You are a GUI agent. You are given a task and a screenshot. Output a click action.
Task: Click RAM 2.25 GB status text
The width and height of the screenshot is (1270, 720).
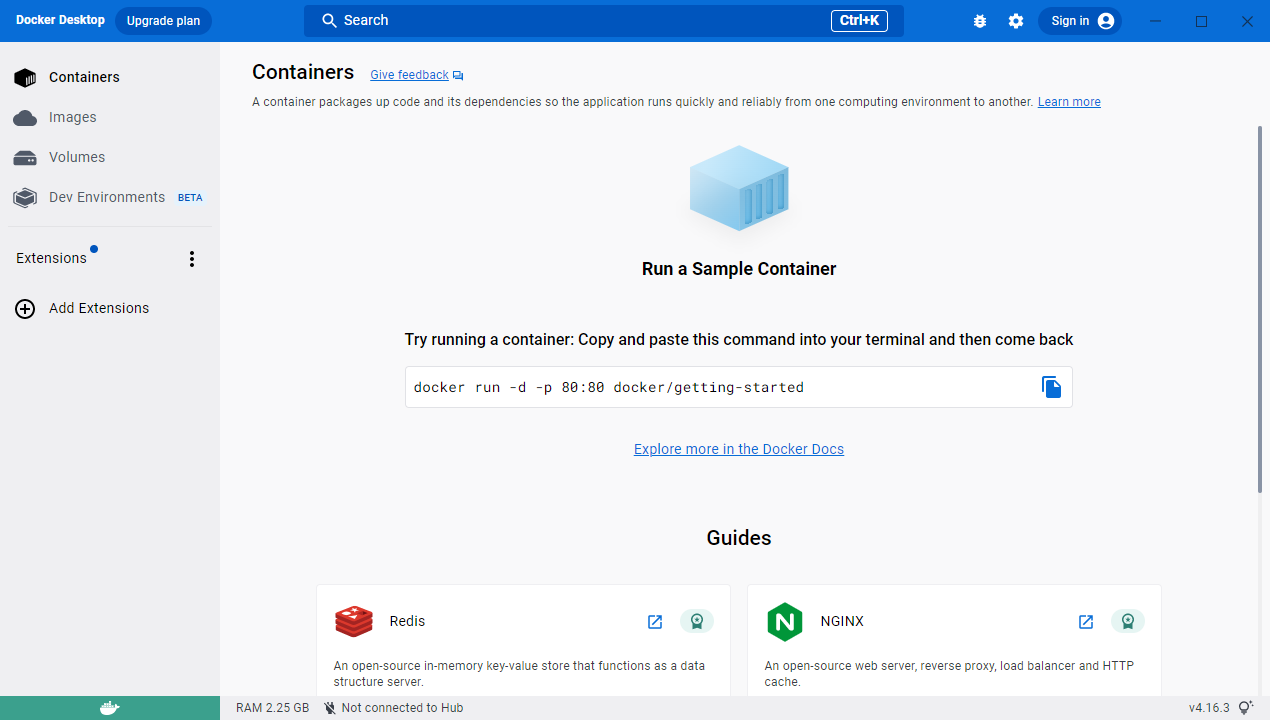(x=272, y=708)
